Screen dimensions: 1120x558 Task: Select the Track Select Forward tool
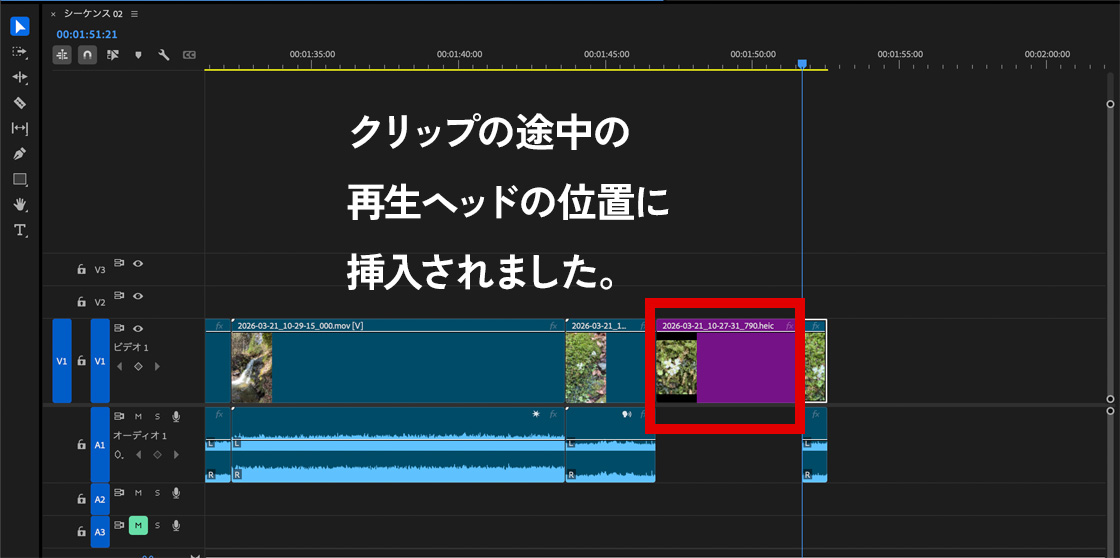click(x=20, y=51)
